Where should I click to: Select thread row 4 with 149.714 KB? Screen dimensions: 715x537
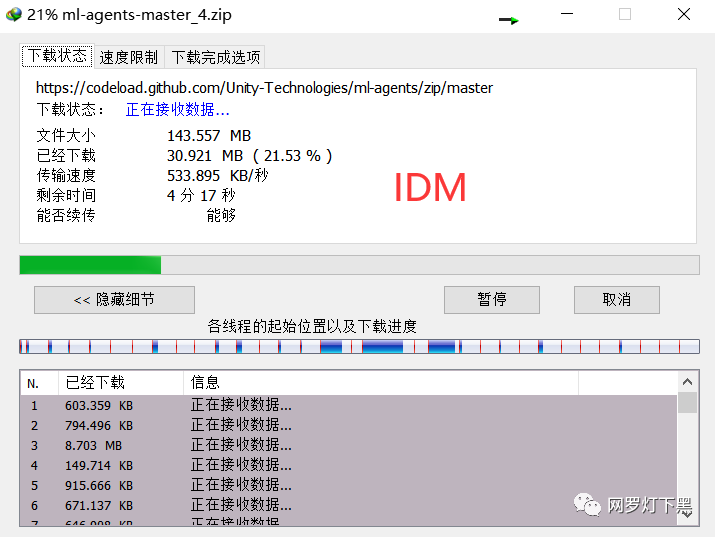tap(349, 465)
